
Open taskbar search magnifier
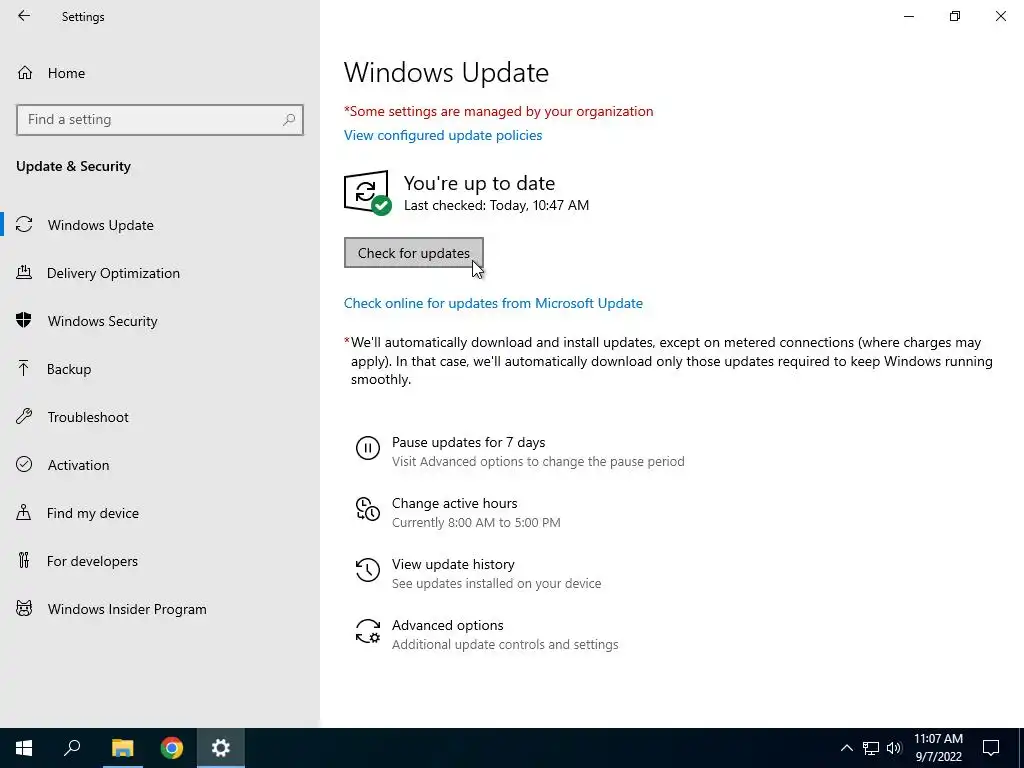[72, 748]
